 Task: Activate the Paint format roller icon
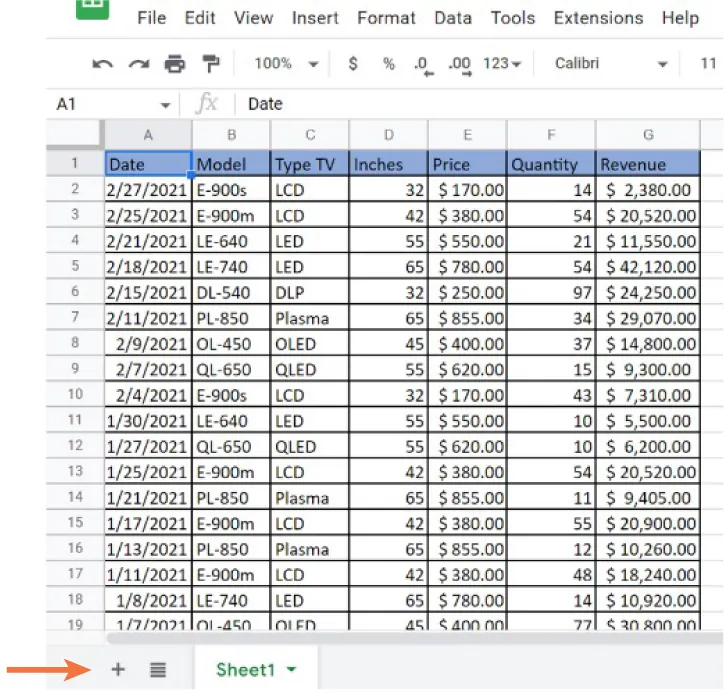click(x=211, y=64)
